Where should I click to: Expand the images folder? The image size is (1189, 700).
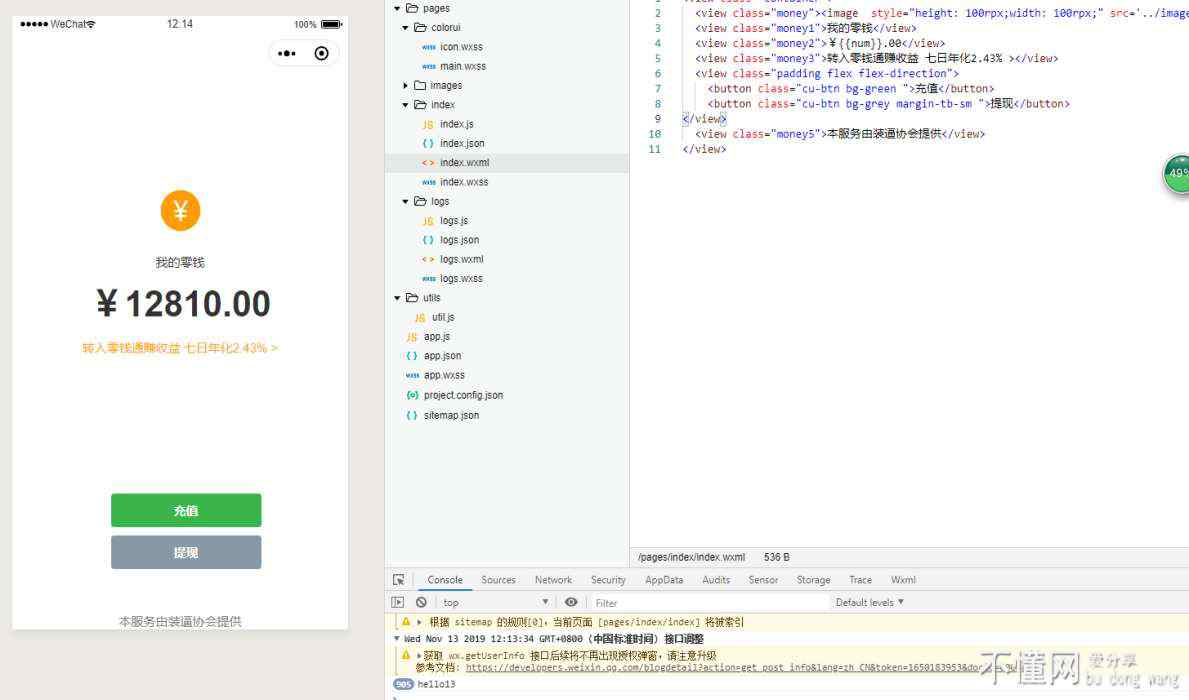pos(406,86)
